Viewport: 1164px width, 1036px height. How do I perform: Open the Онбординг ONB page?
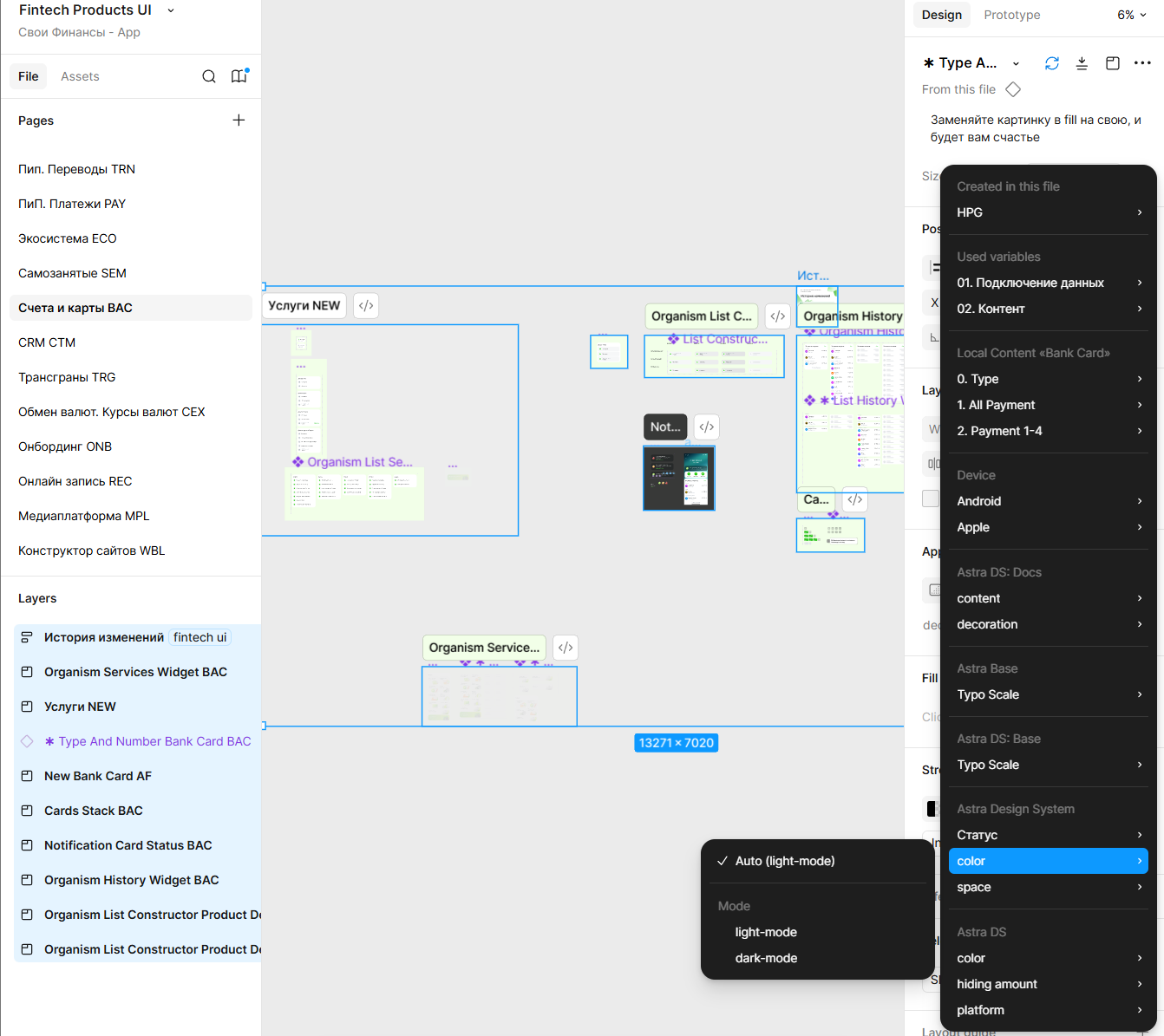(x=131, y=446)
